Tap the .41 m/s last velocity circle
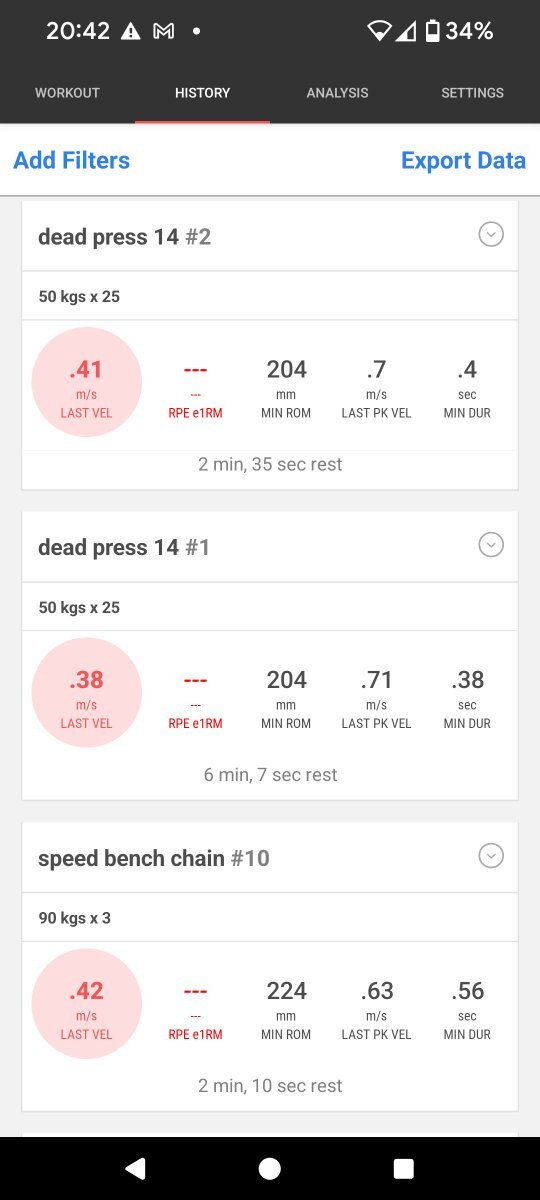540x1200 pixels. 87,382
